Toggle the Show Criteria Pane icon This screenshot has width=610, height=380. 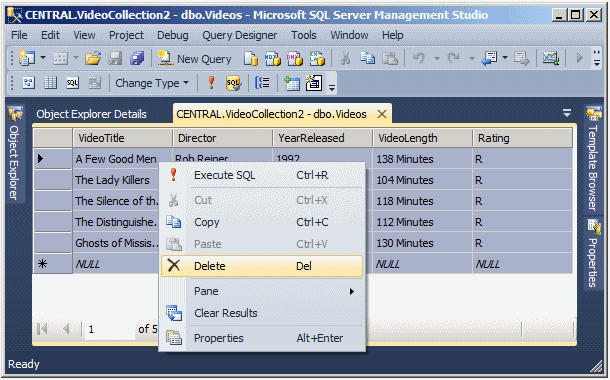[x=51, y=83]
